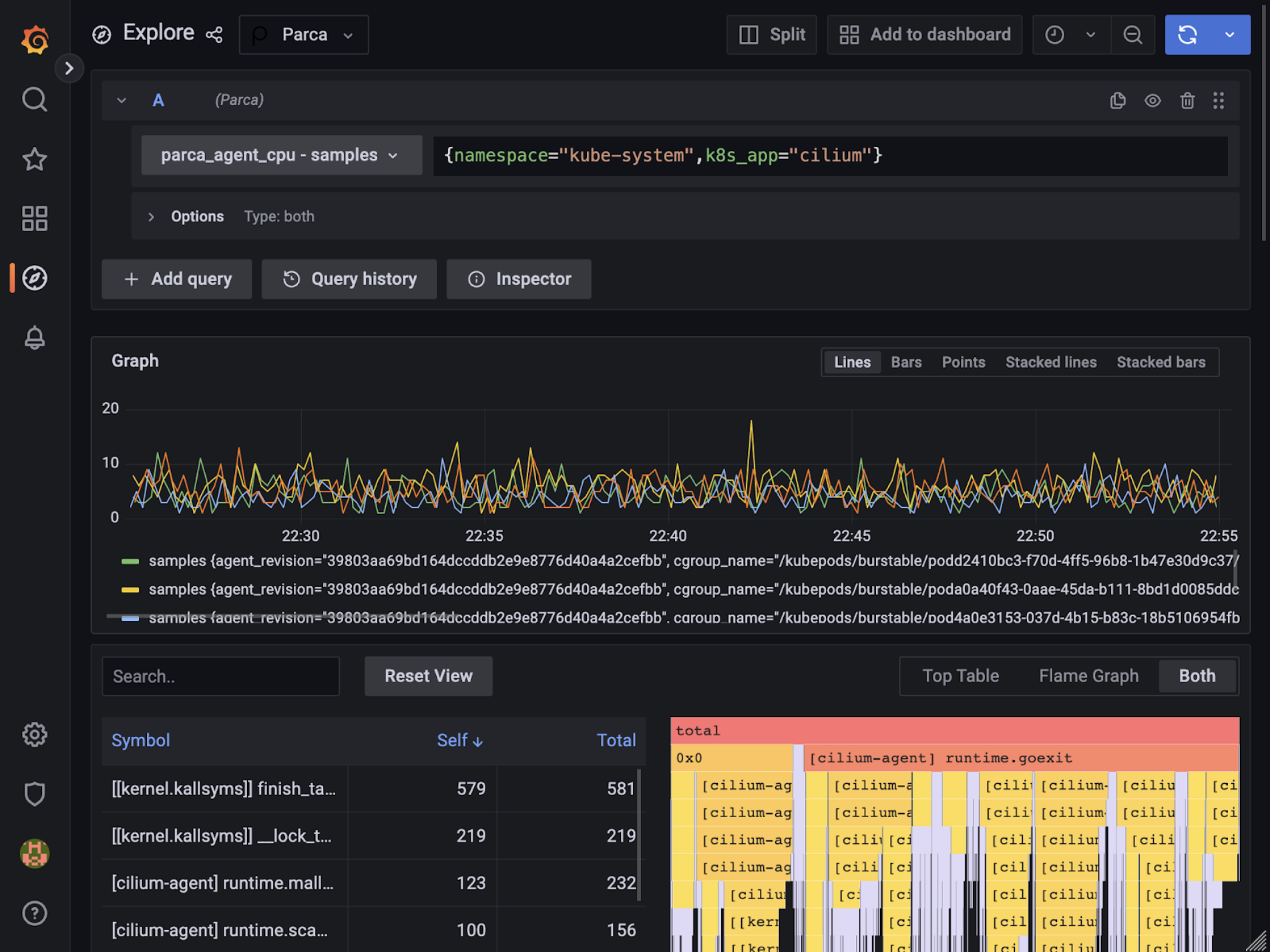The image size is (1270, 952).
Task: Switch view to Flame Graph
Action: click(x=1088, y=676)
